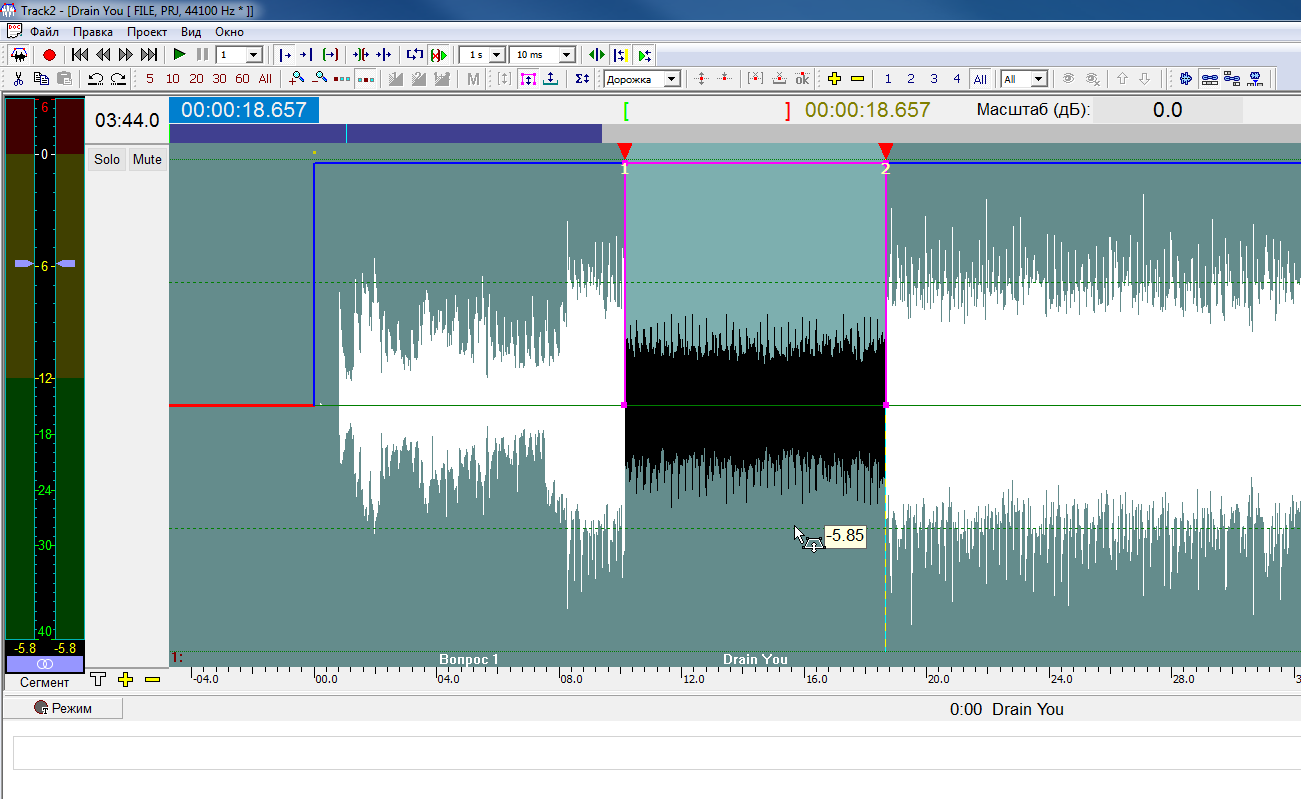
Task: Open the Проект menu
Action: 147,31
